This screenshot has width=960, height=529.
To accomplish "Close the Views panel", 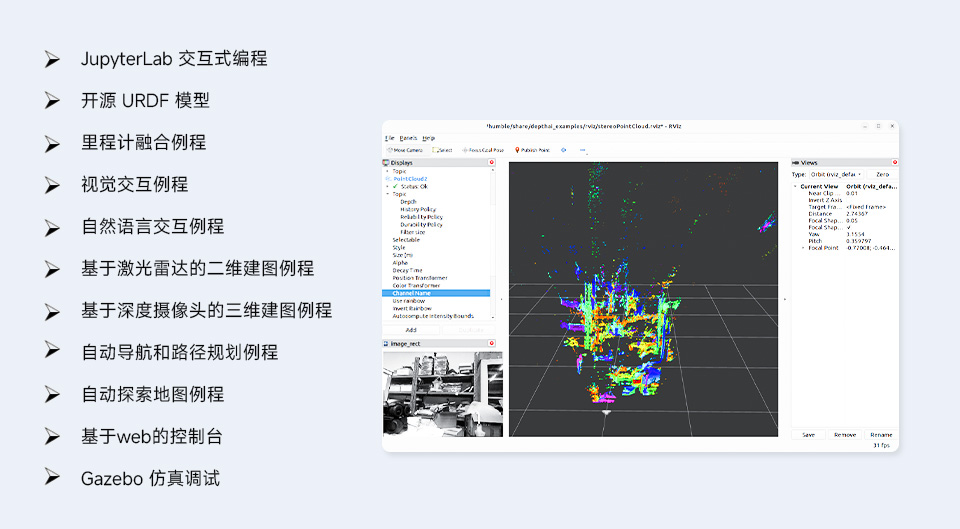I will point(894,162).
